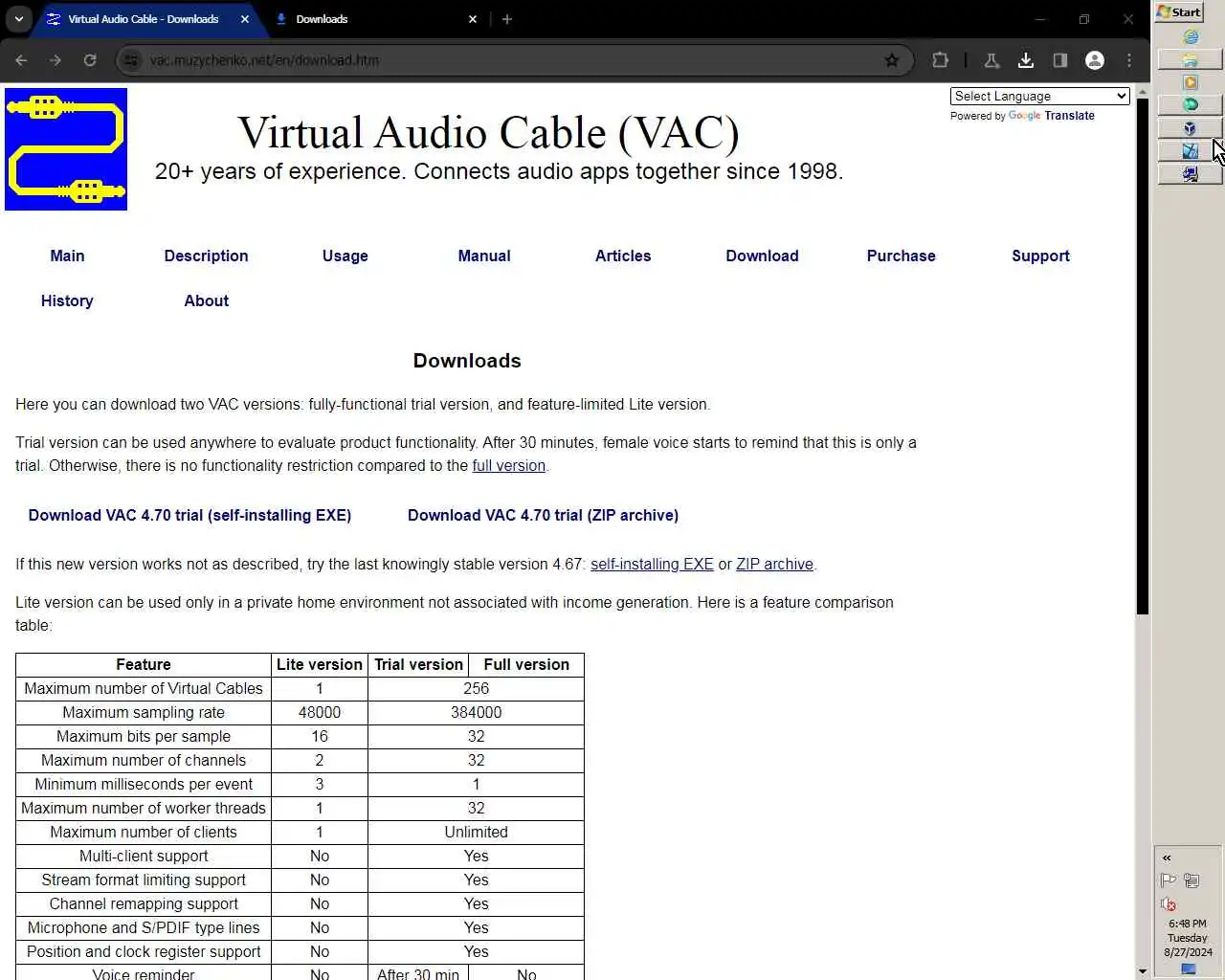
Task: Go to the Support page link
Action: pos(1040,256)
